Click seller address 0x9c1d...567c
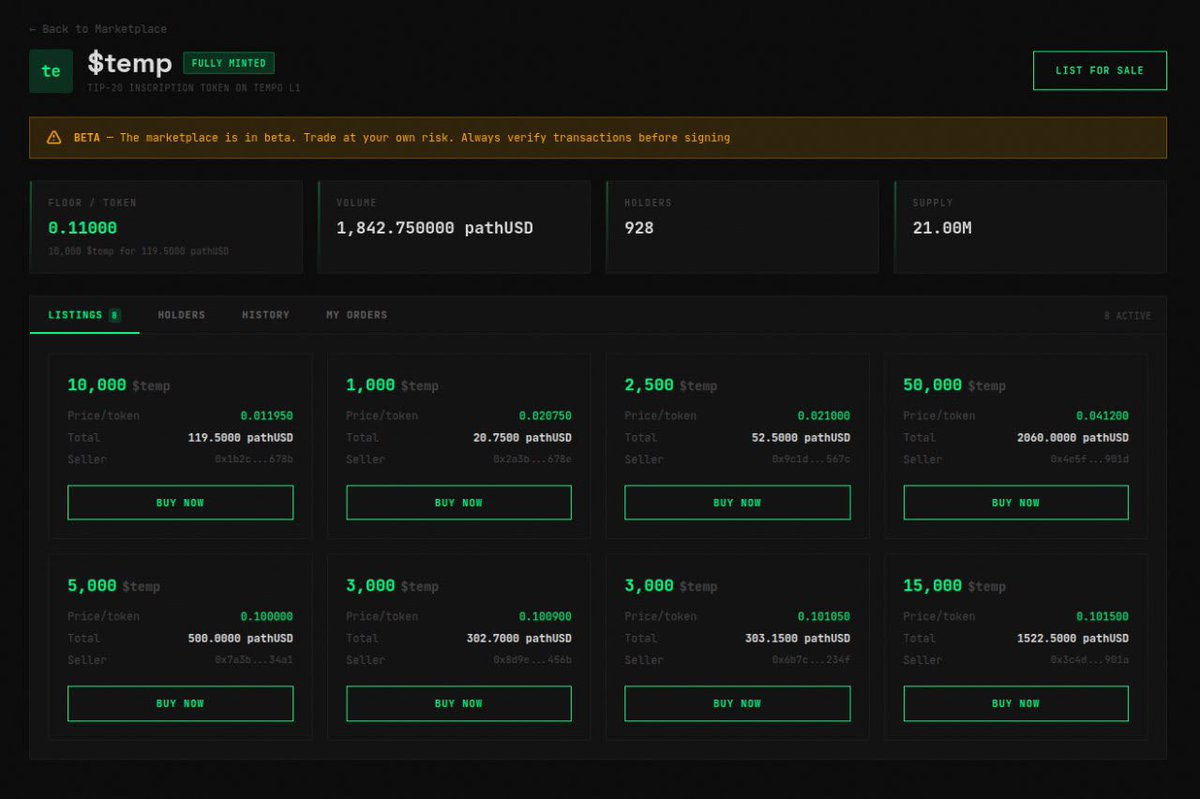Screen dimensions: 1200x799 [811, 460]
